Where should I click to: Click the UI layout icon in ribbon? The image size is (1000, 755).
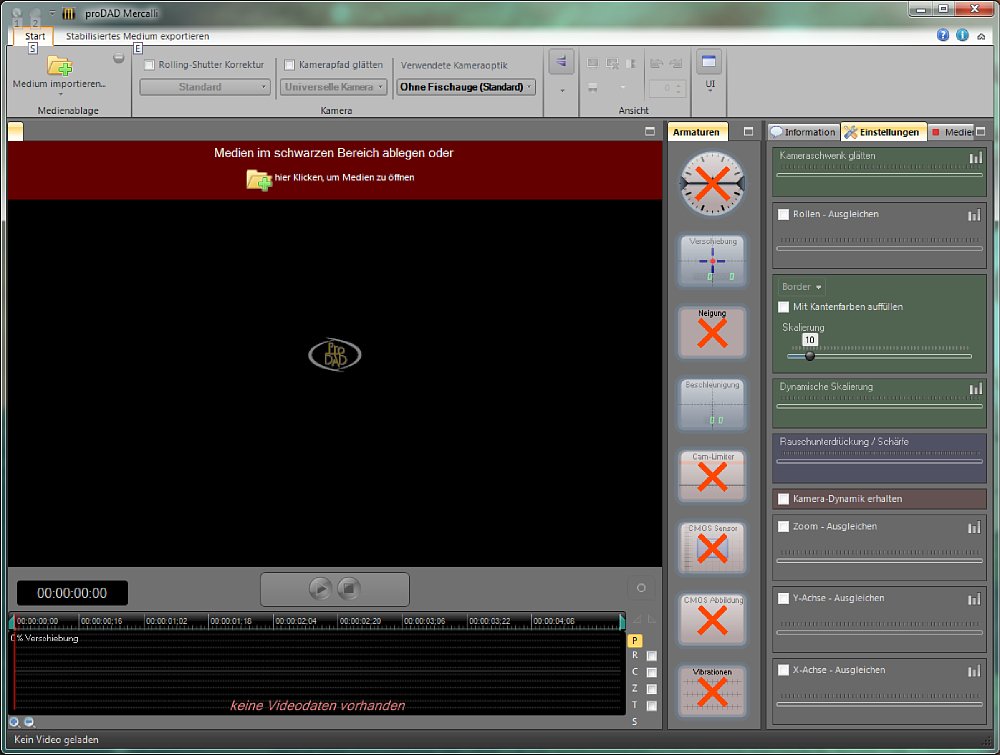coord(709,63)
